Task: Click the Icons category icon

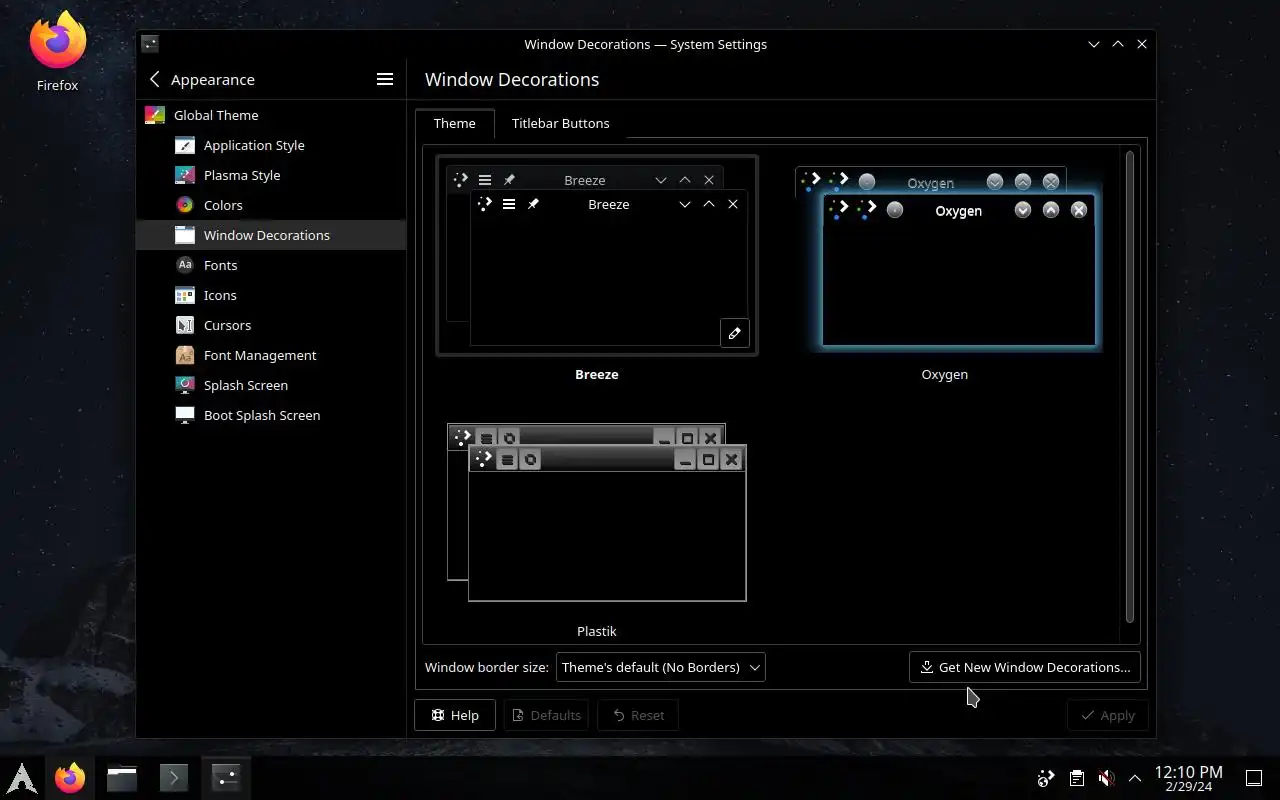Action: [184, 295]
